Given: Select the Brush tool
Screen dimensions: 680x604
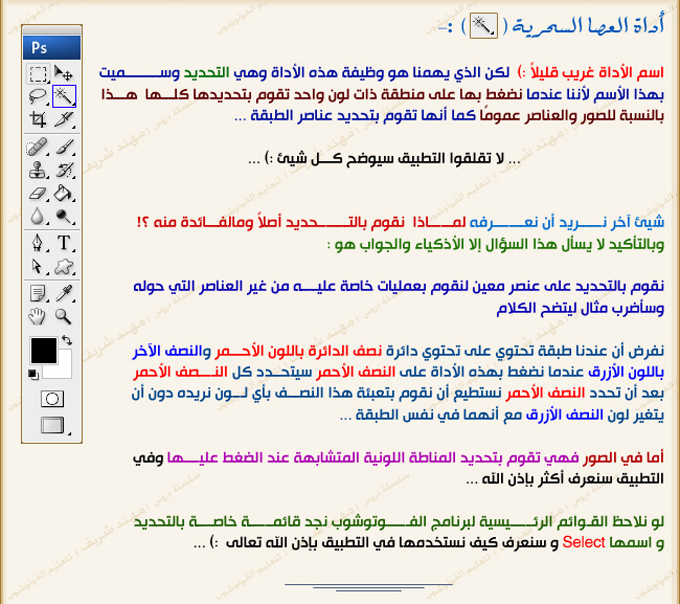Looking at the screenshot, I should (x=64, y=147).
